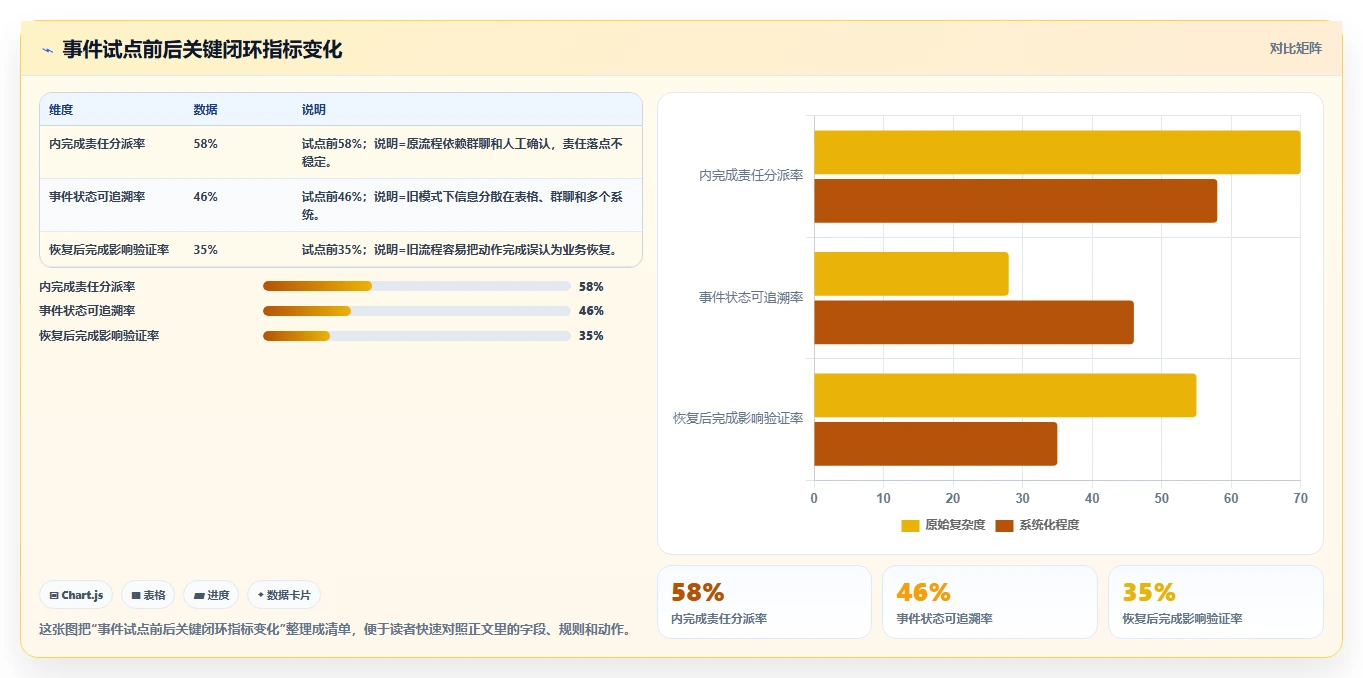
Task: Click the x-axis tick label 70
Action: [x=1300, y=498]
